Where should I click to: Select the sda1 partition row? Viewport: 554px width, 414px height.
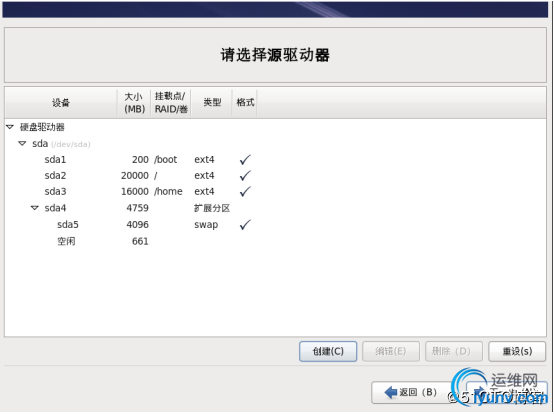point(275,160)
